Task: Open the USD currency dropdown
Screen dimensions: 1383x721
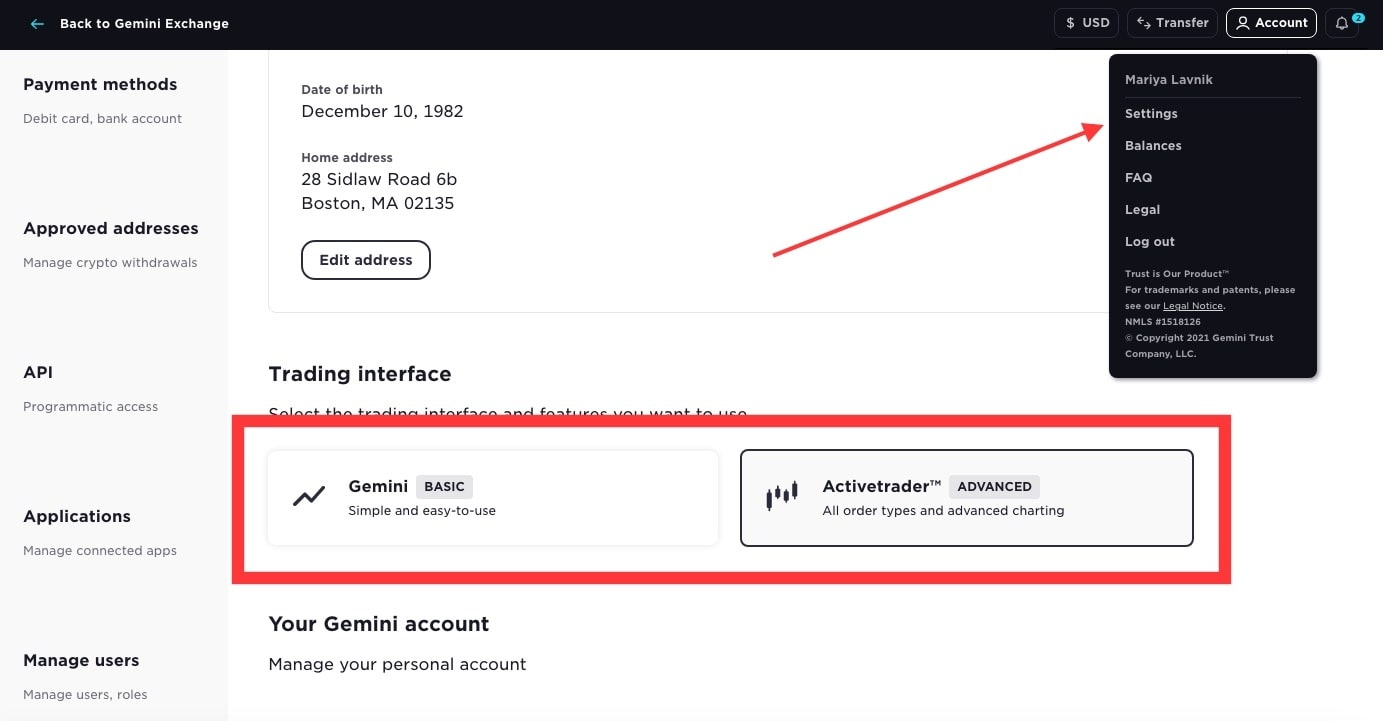Action: point(1086,22)
